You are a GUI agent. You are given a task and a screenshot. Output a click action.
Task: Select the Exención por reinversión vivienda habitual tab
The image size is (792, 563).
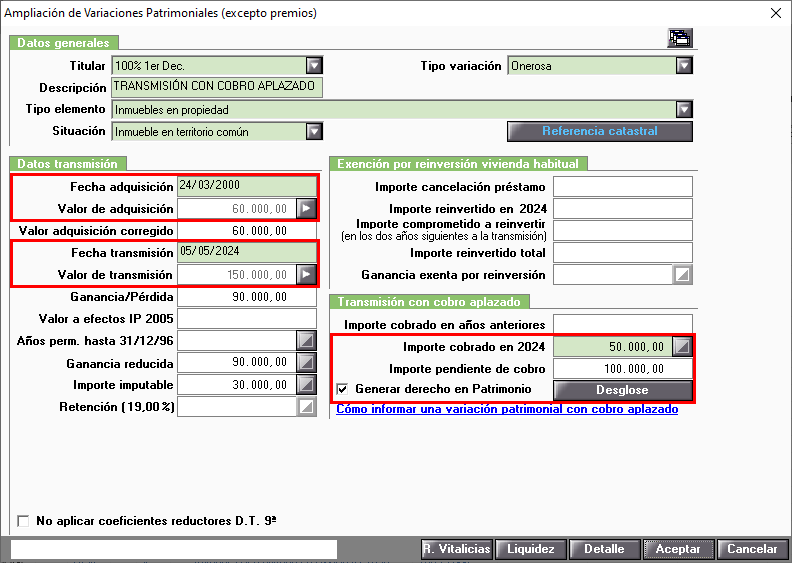click(458, 164)
